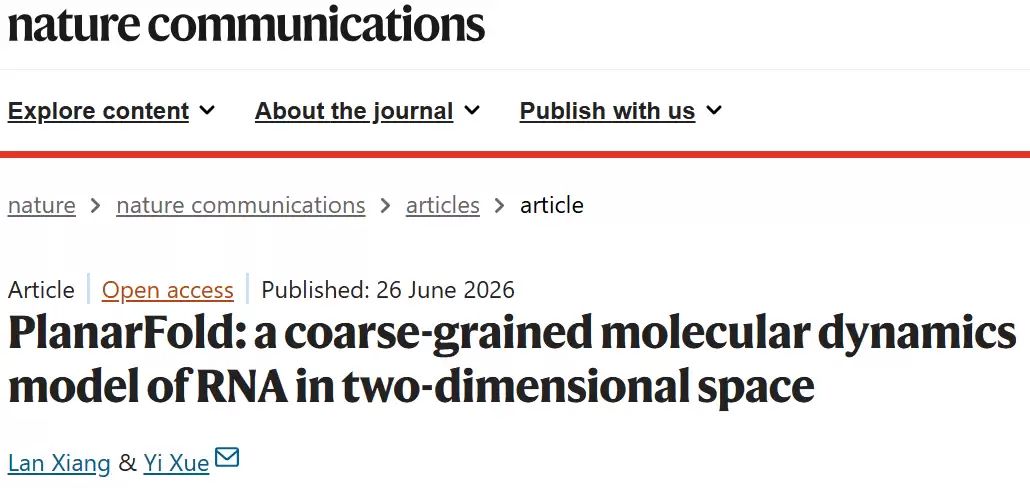Expand the Explore content chevron
Screen dimensions: 1030x488
208,110
